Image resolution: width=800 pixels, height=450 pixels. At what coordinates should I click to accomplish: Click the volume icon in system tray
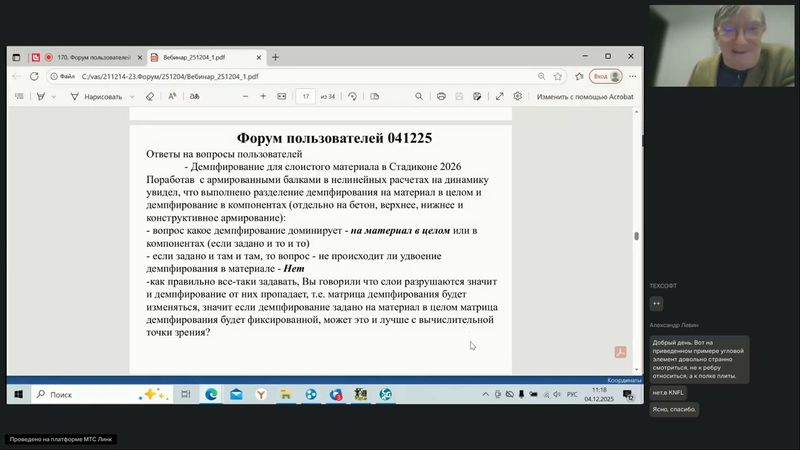tap(557, 394)
